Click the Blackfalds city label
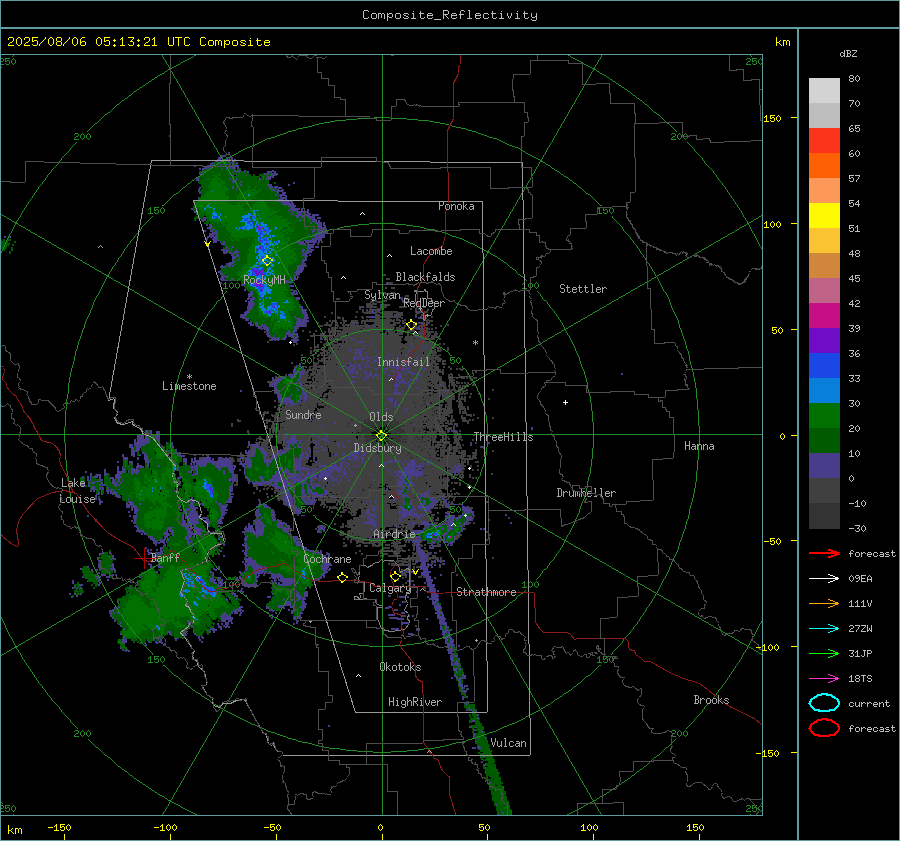 pyautogui.click(x=425, y=277)
